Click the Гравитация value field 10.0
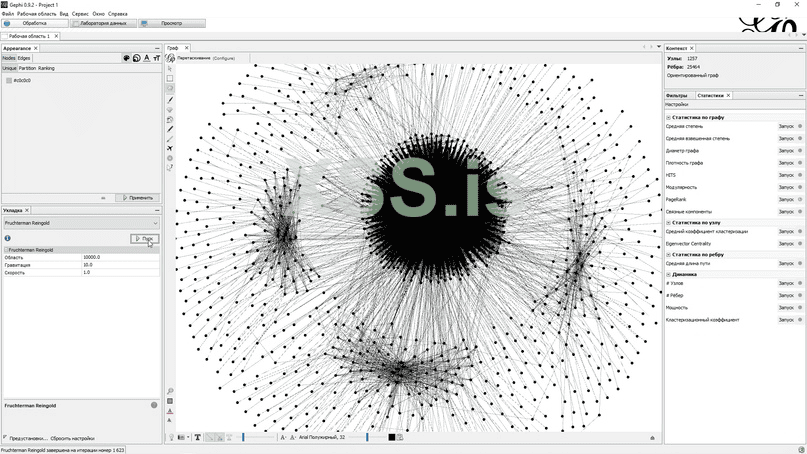Screen dimensions: 807x454 [120, 265]
